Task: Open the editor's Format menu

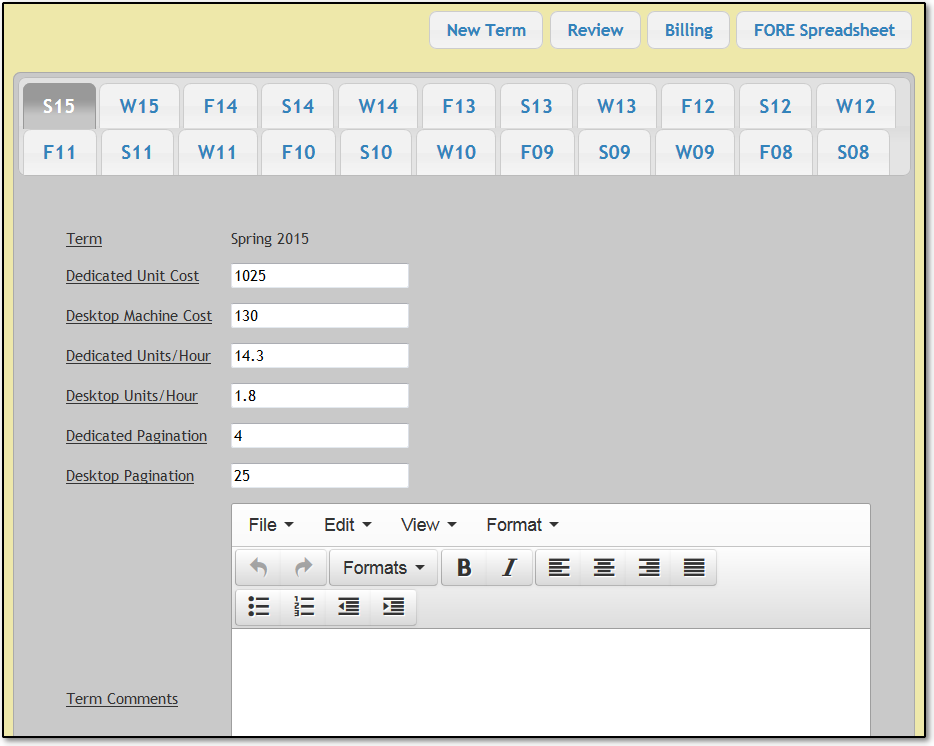Action: coord(523,525)
